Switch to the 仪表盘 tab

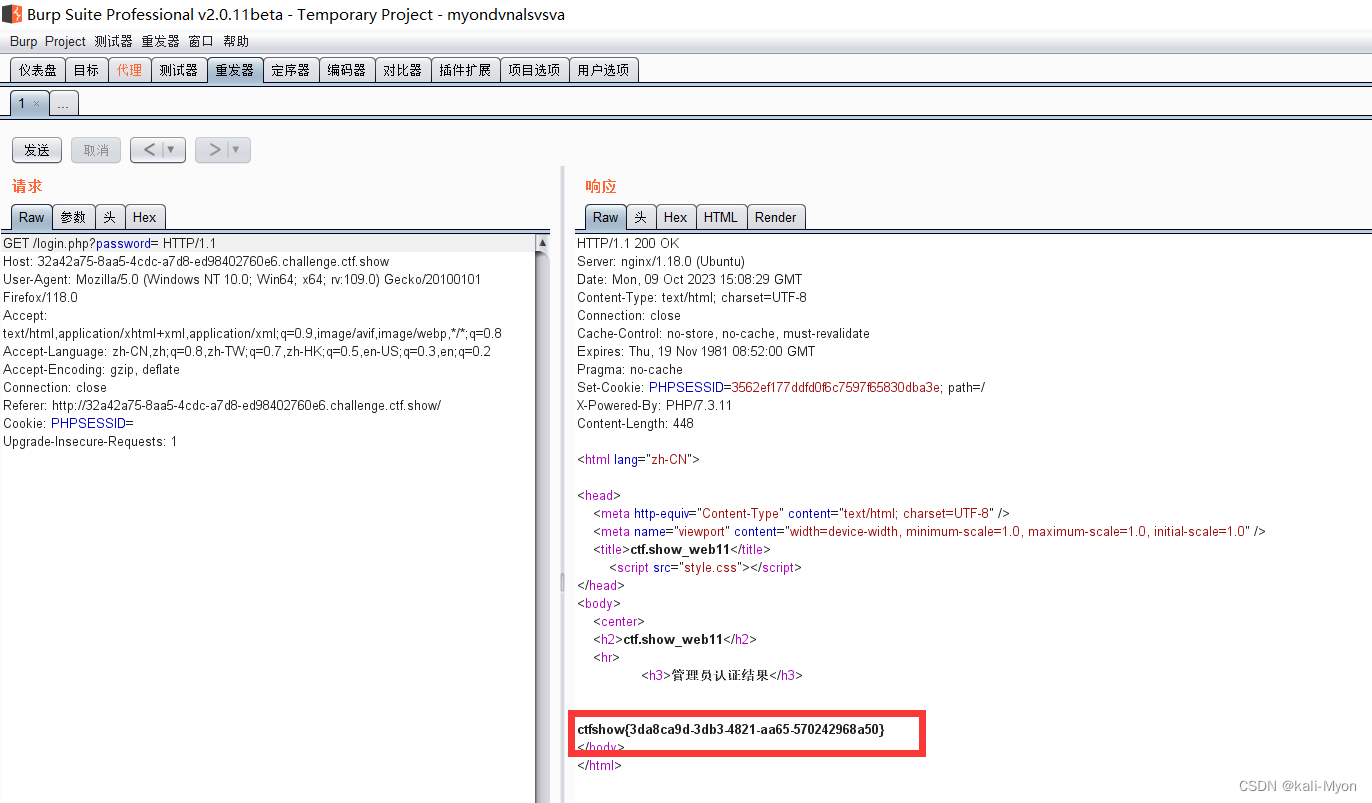point(38,70)
